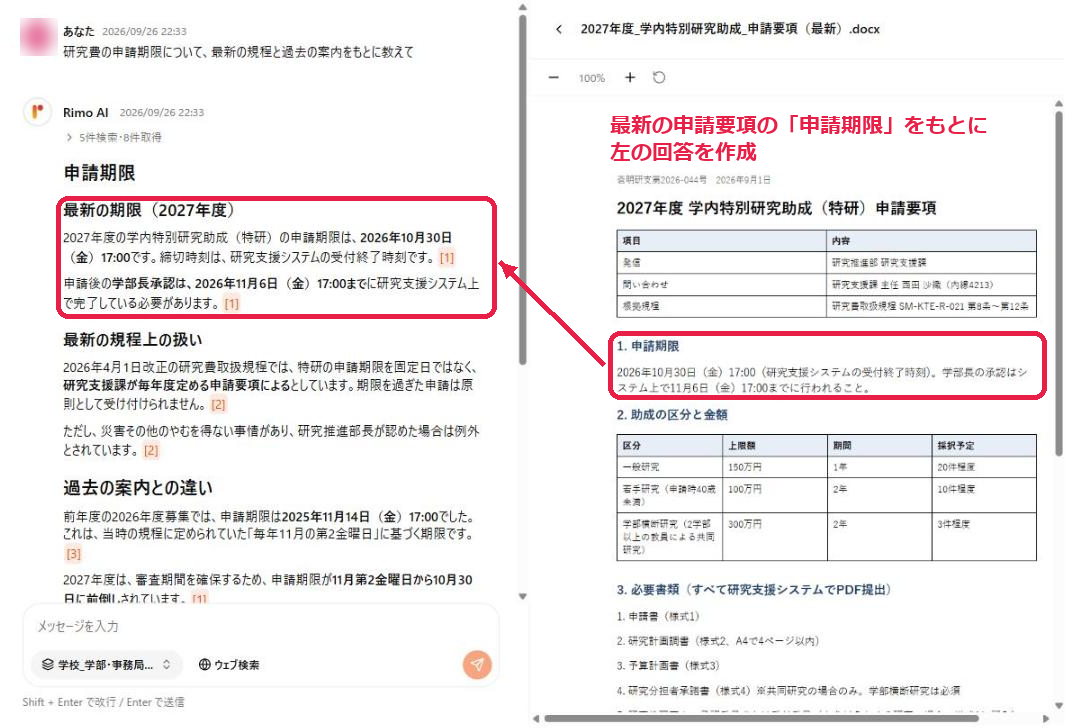Click the user avatar beside あなた
The image size is (1065, 728).
(x=38, y=37)
